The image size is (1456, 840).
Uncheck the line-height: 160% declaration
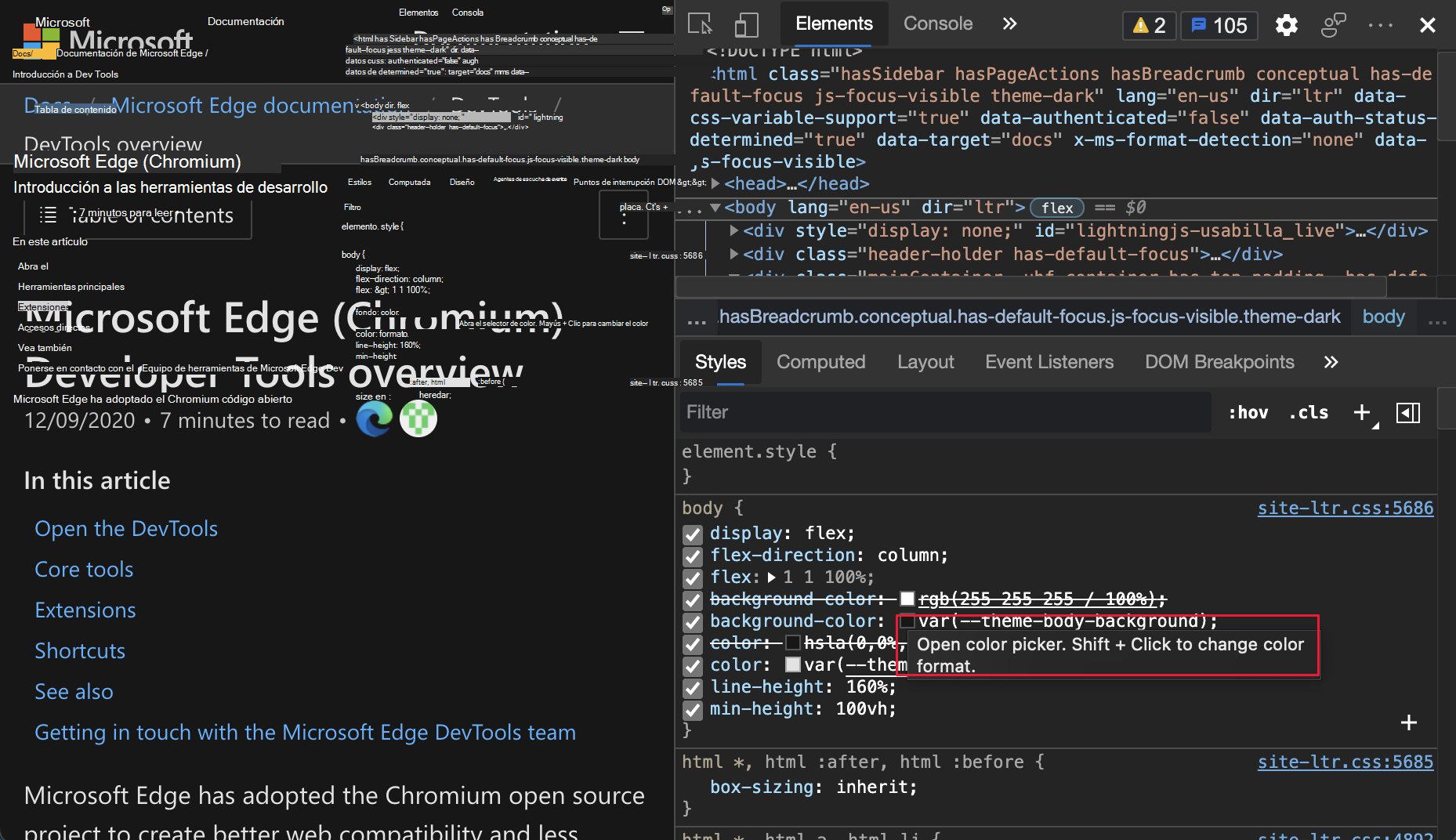pyautogui.click(x=692, y=688)
